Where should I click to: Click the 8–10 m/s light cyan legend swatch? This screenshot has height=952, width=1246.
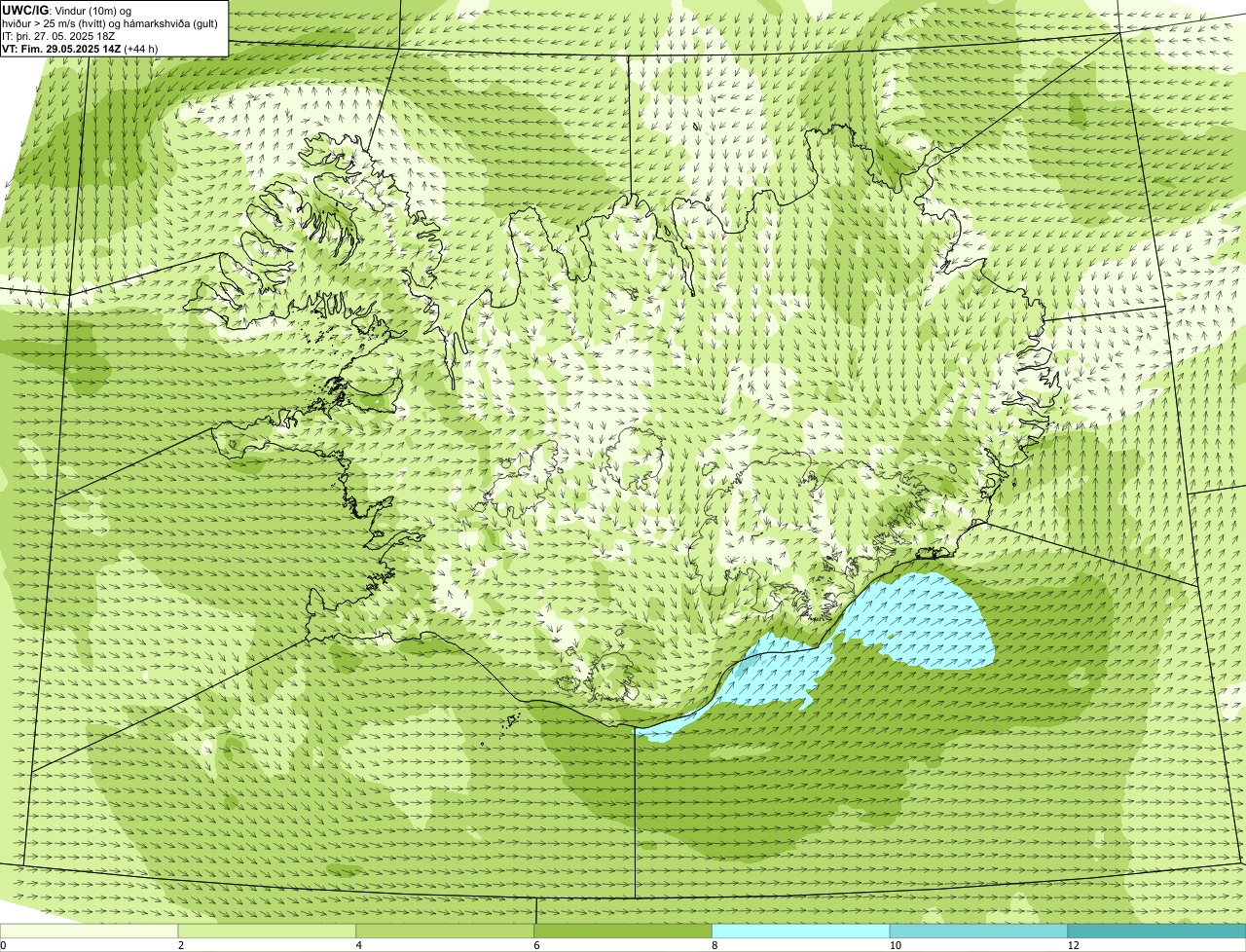[801, 931]
